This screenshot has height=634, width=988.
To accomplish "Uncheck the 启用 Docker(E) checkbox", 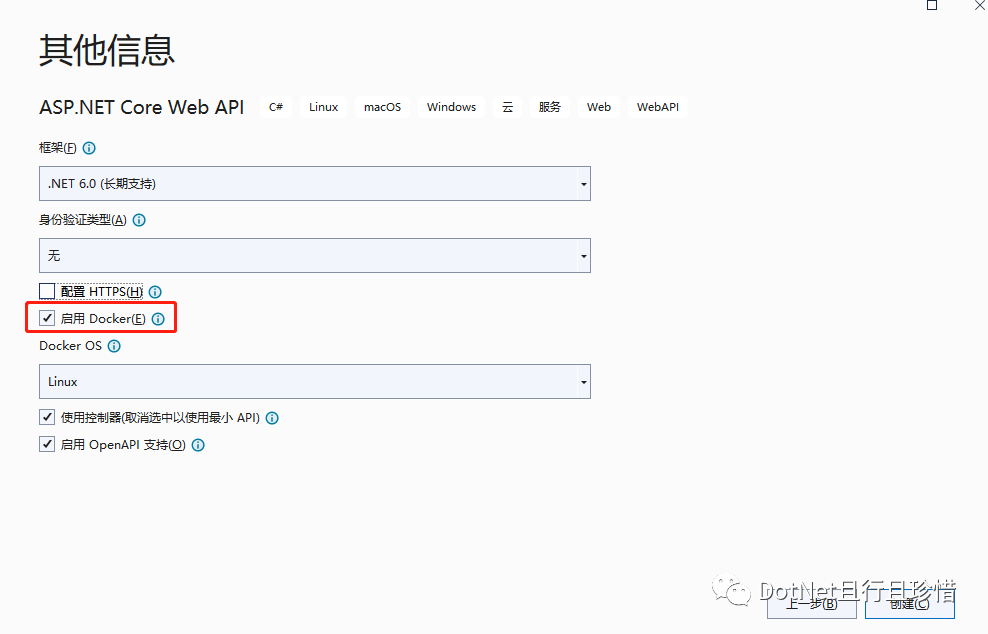I will pos(47,318).
